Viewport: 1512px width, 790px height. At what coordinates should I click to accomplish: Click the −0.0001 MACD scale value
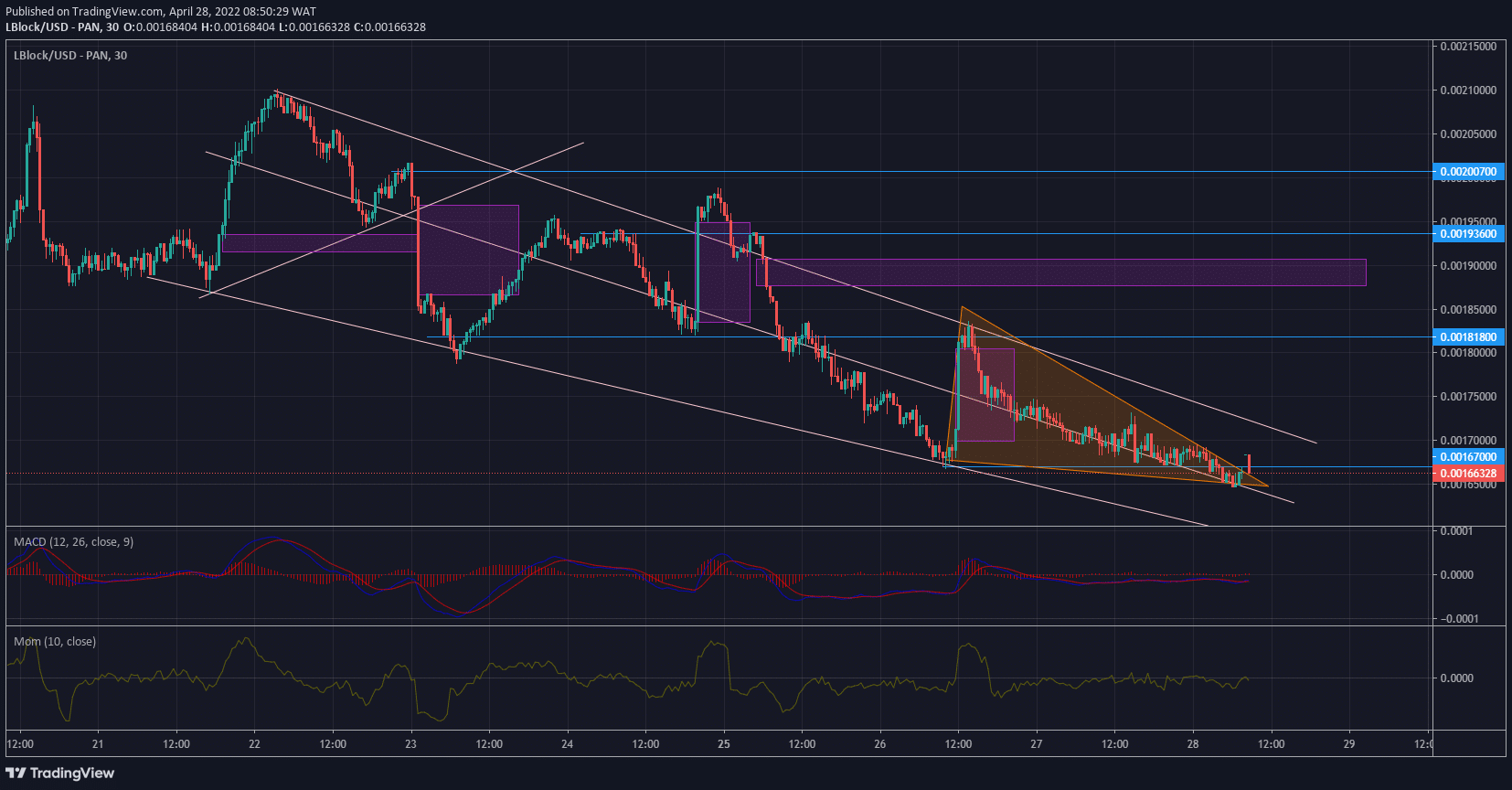(x=1460, y=619)
